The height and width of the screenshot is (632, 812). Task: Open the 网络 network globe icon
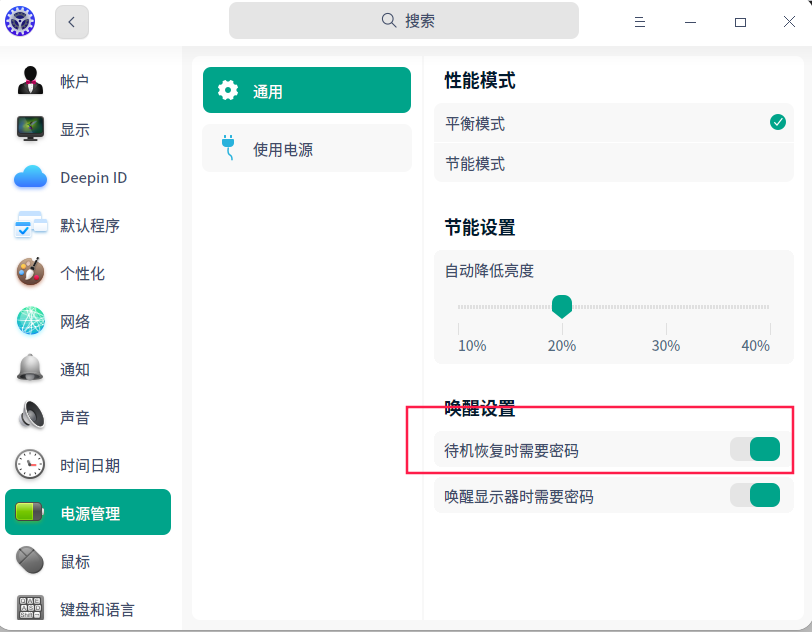(x=30, y=321)
